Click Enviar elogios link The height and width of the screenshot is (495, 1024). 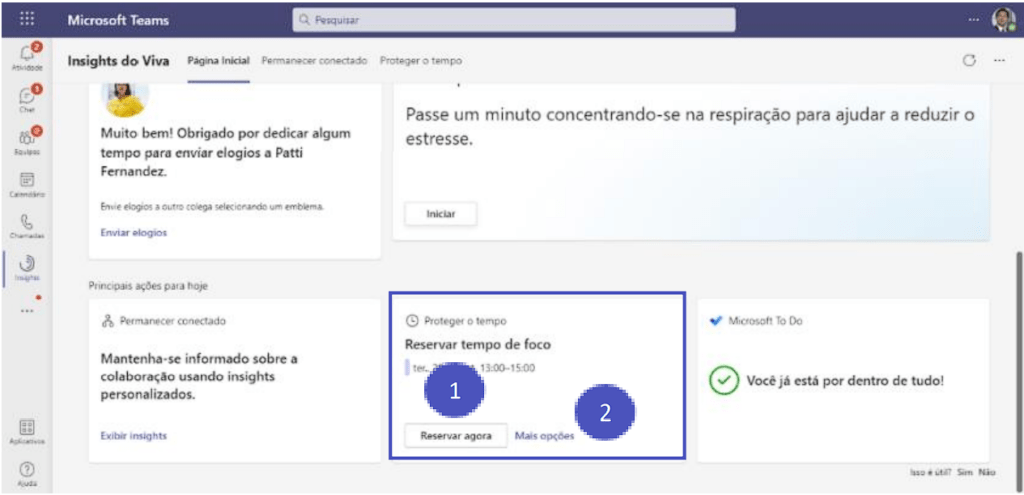(x=134, y=232)
